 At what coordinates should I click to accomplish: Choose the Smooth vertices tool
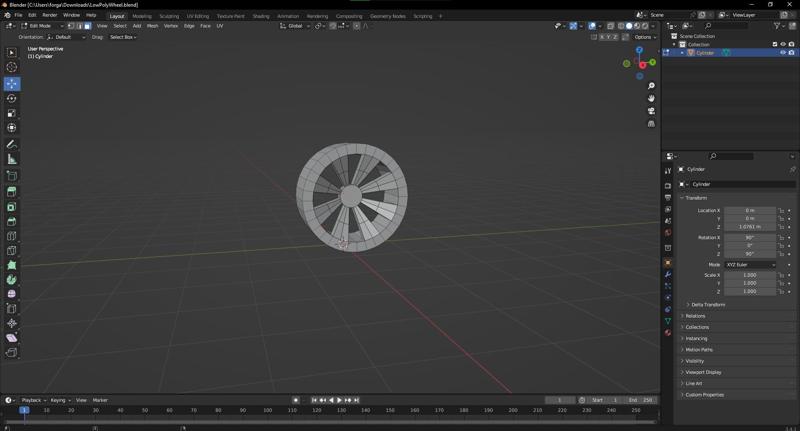point(11,294)
